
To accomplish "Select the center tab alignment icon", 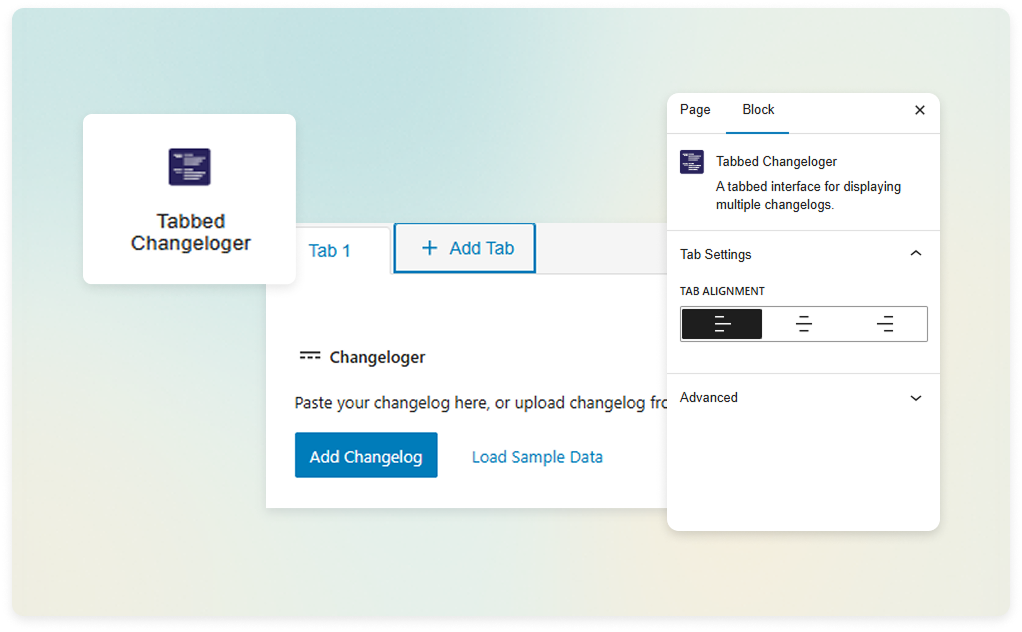I will [x=803, y=323].
